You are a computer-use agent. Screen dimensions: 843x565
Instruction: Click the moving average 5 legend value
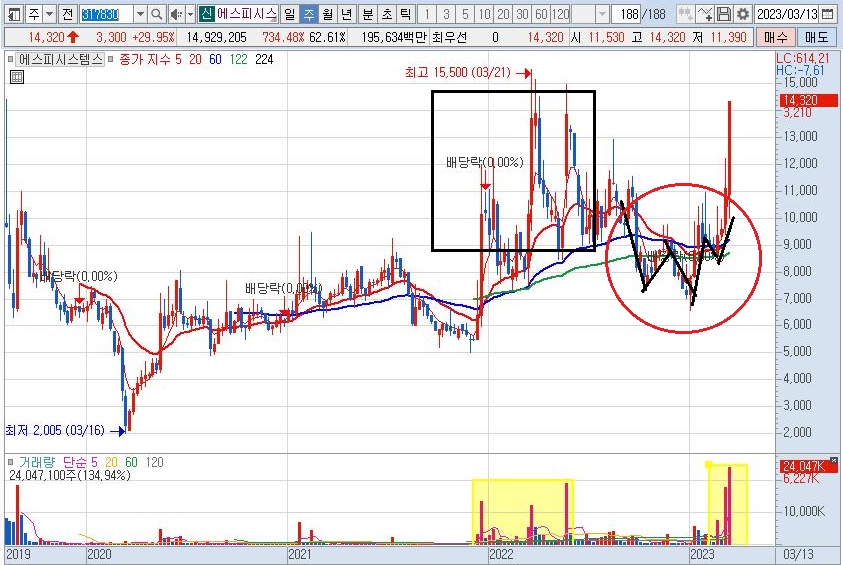[178, 59]
